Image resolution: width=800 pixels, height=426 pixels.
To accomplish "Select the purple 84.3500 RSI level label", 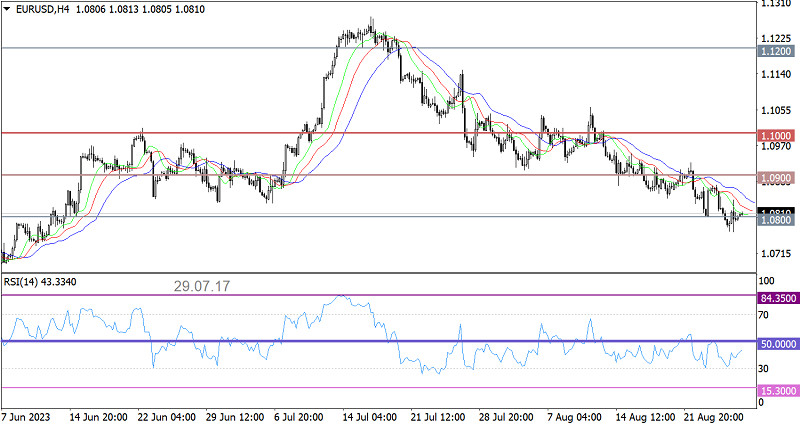I will 778,298.
